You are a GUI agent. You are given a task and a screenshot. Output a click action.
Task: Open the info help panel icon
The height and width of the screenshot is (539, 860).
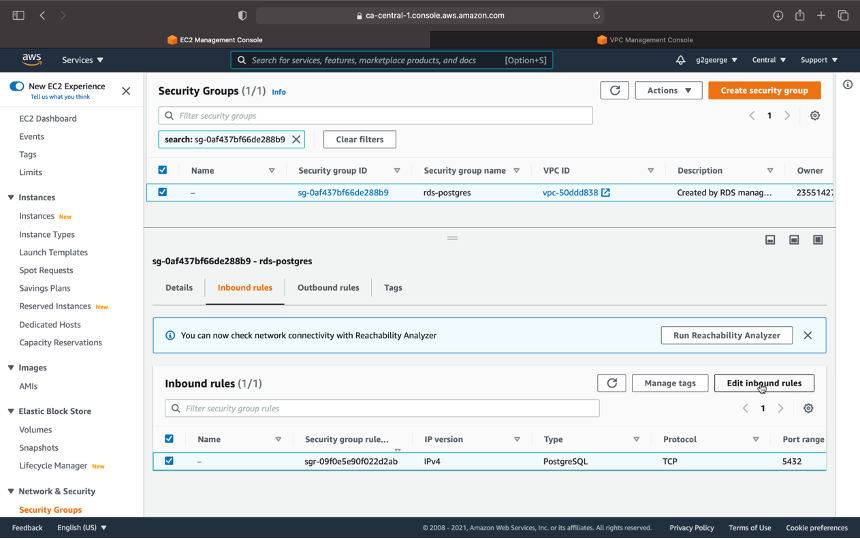point(848,84)
